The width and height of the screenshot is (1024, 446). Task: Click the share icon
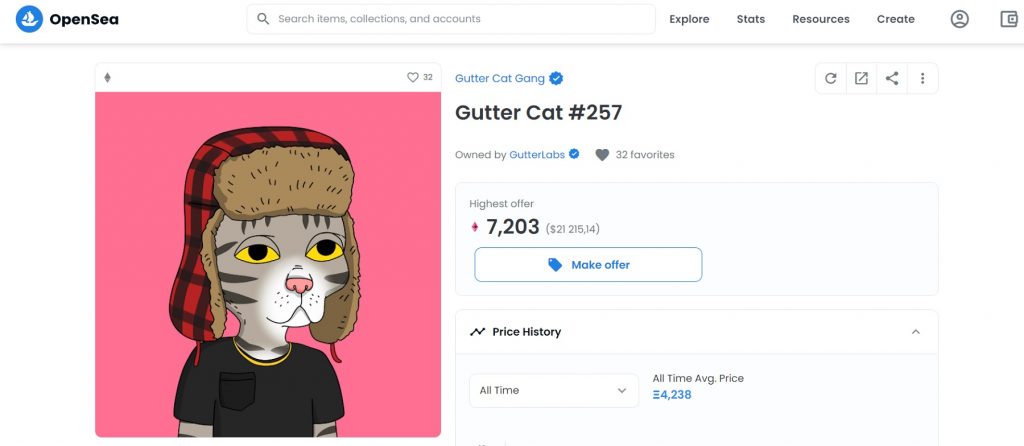[x=892, y=78]
